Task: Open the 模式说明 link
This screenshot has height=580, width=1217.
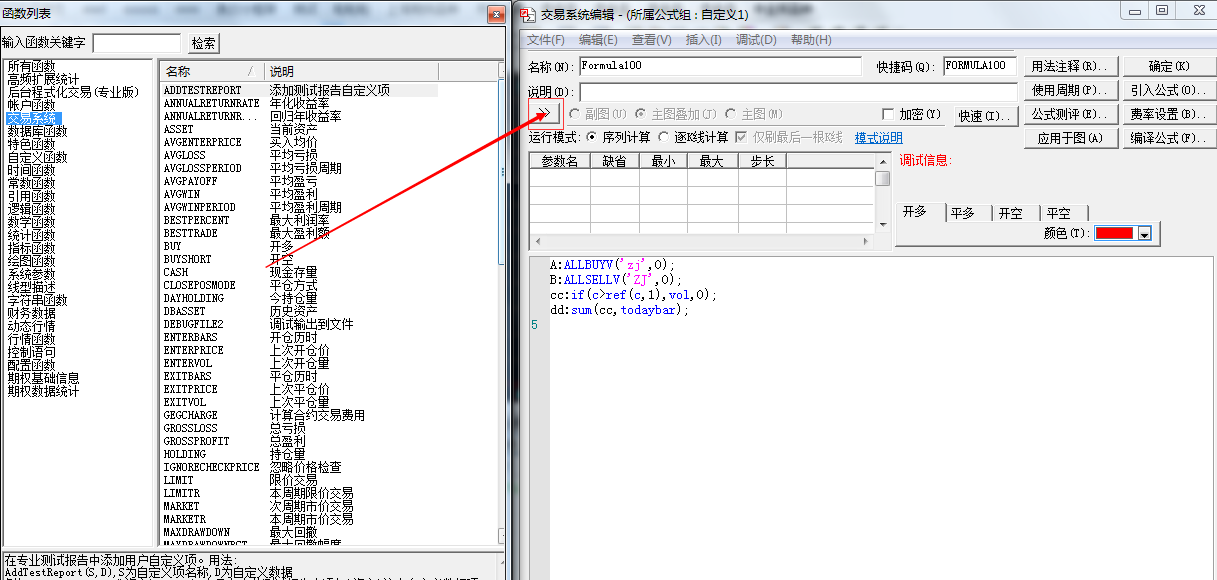Action: pos(879,138)
